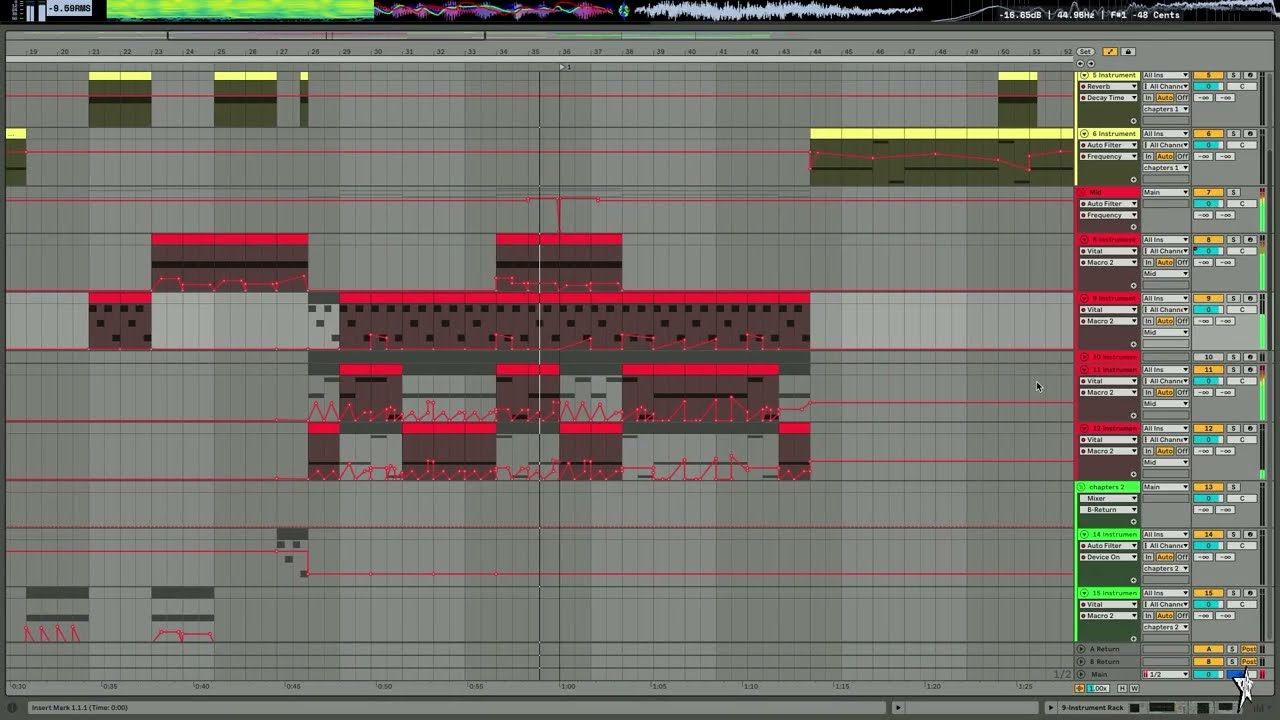
Task: Unfold B Return track arrow
Action: point(1081,661)
